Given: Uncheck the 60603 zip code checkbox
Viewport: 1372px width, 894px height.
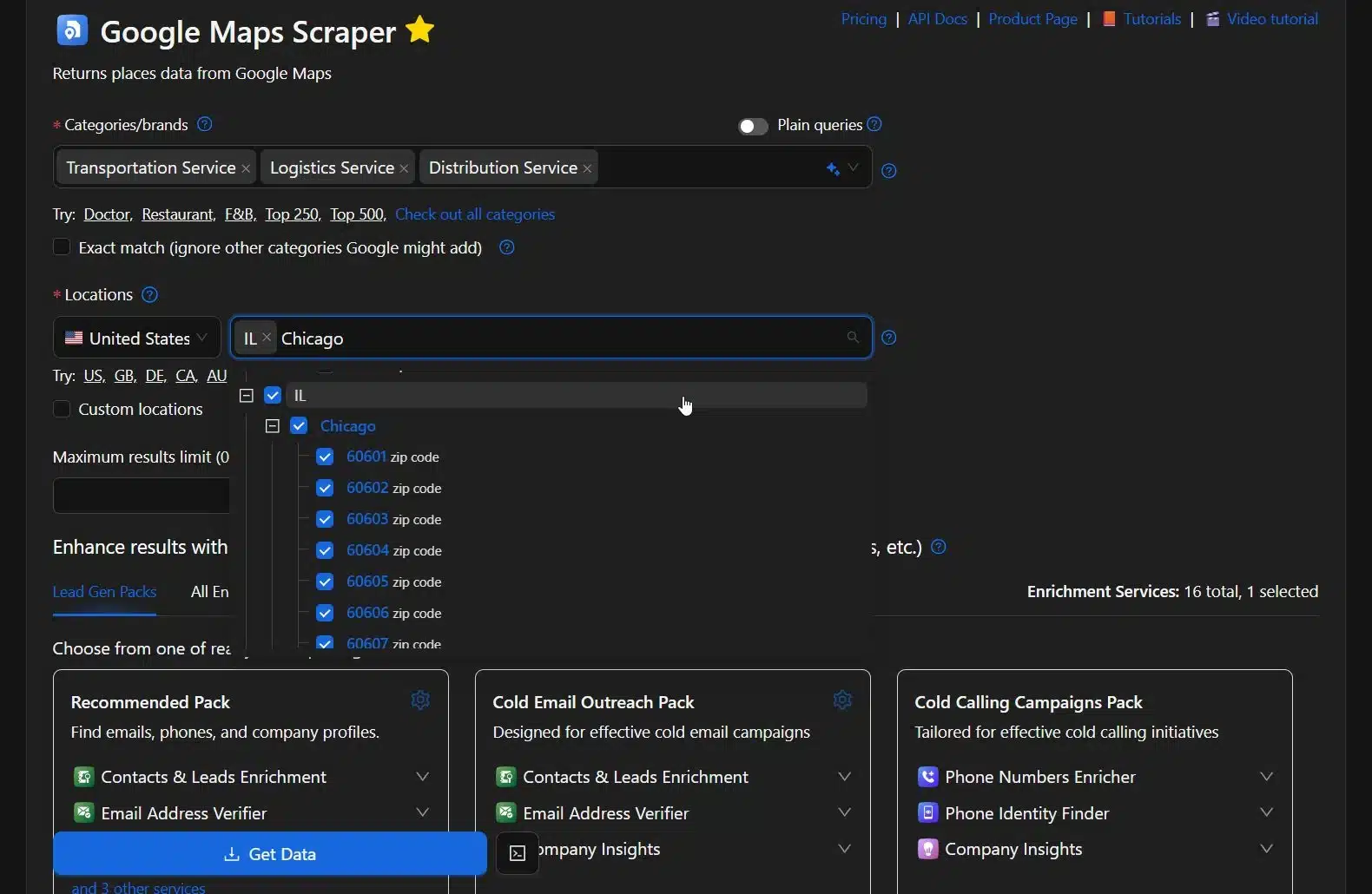Looking at the screenshot, I should pos(325,519).
